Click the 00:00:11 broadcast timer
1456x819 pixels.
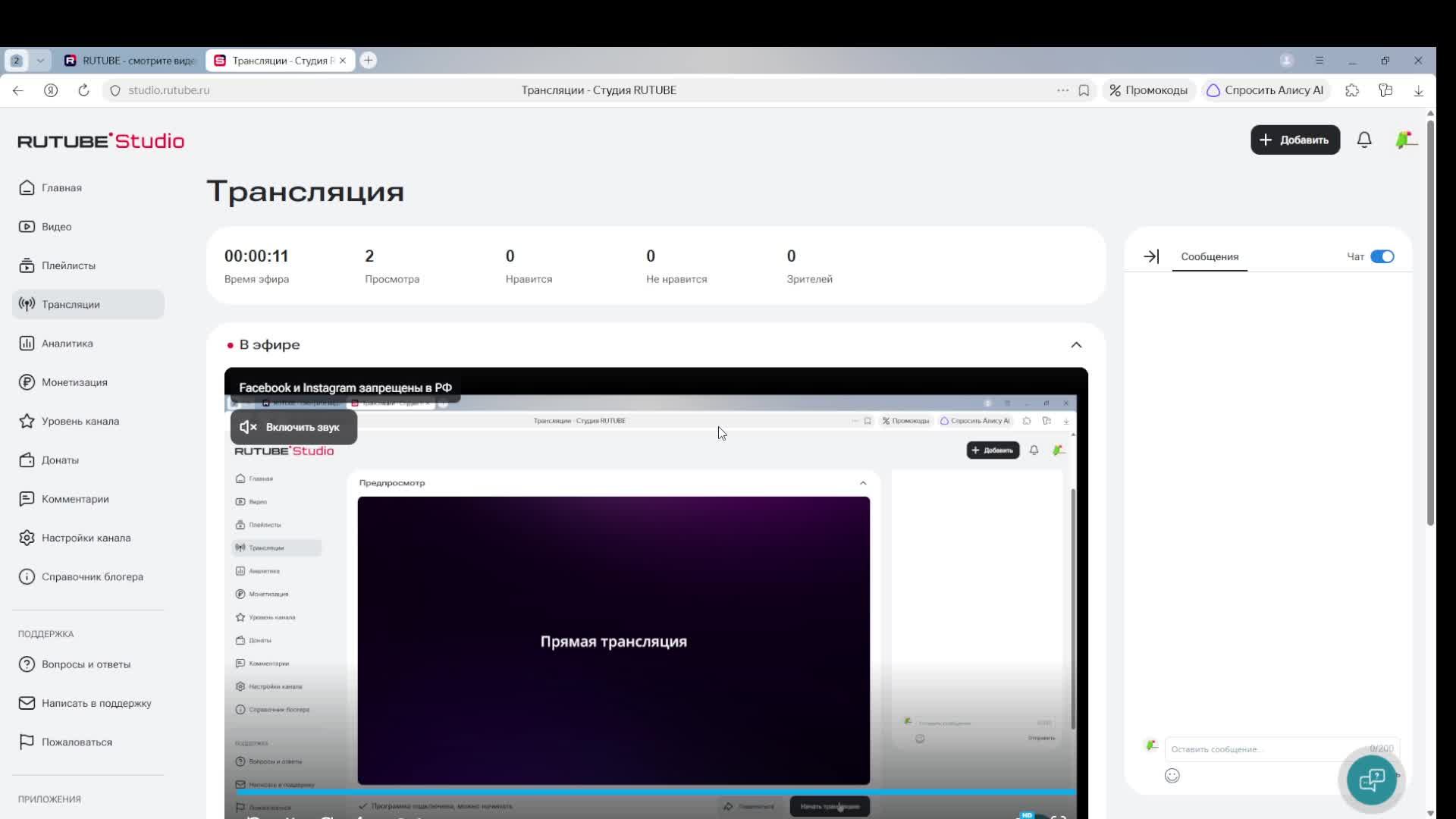[x=256, y=256]
